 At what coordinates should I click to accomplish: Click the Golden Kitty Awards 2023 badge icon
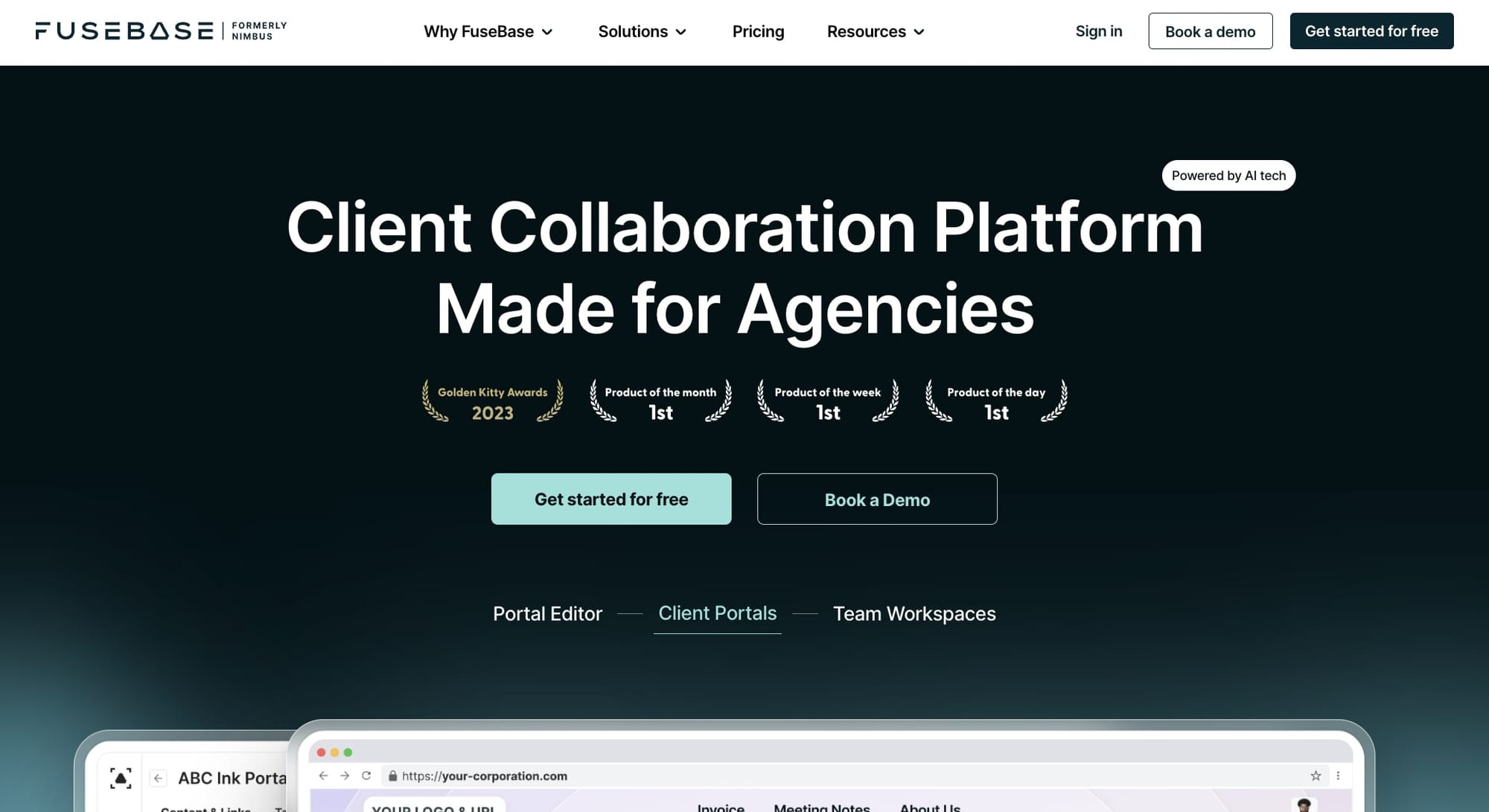click(491, 401)
